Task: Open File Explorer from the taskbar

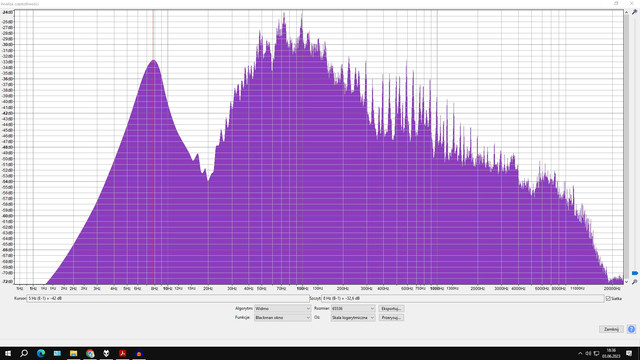Action: (73, 353)
